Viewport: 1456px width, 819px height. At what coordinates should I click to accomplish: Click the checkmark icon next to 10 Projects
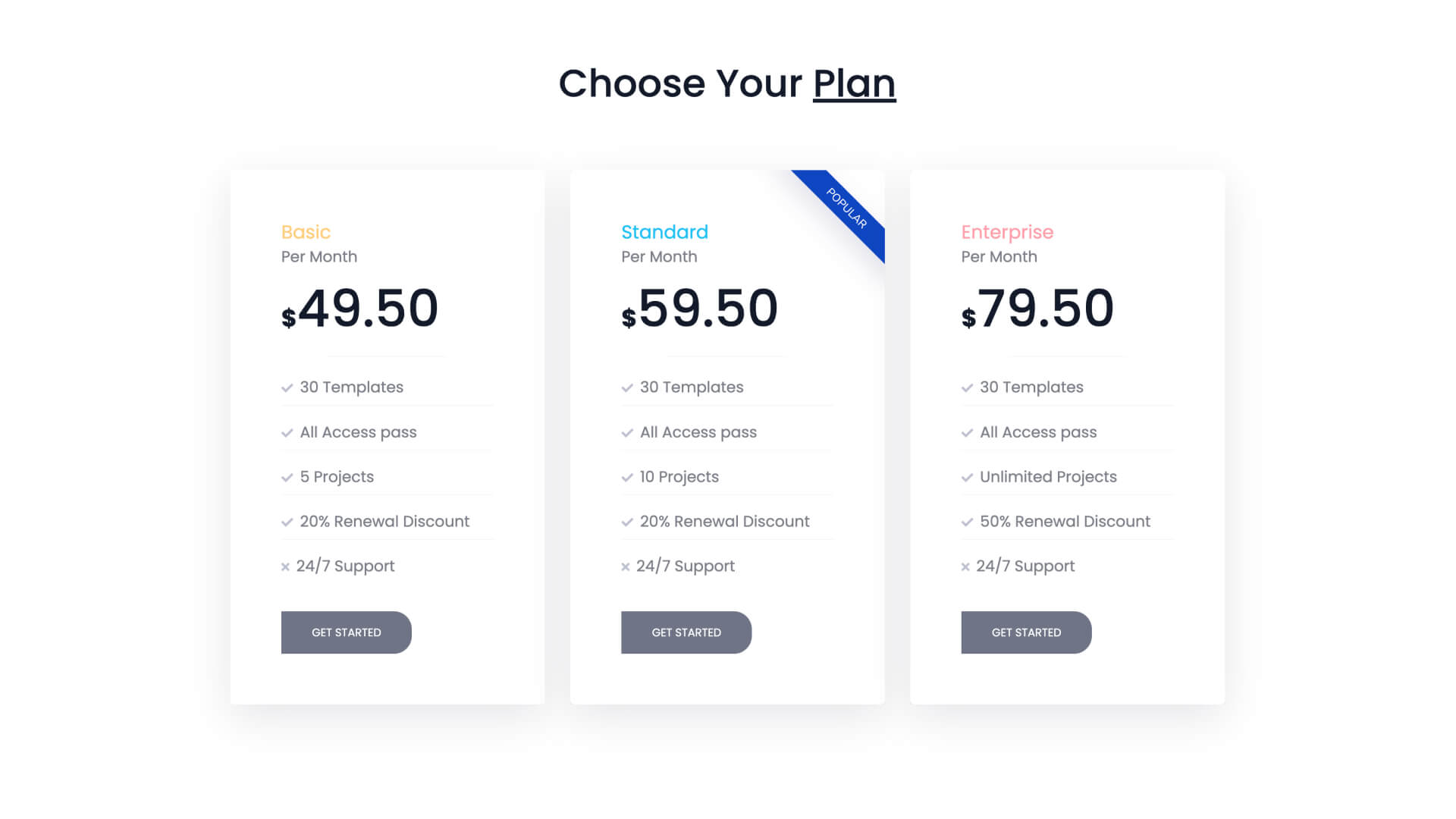click(x=627, y=477)
